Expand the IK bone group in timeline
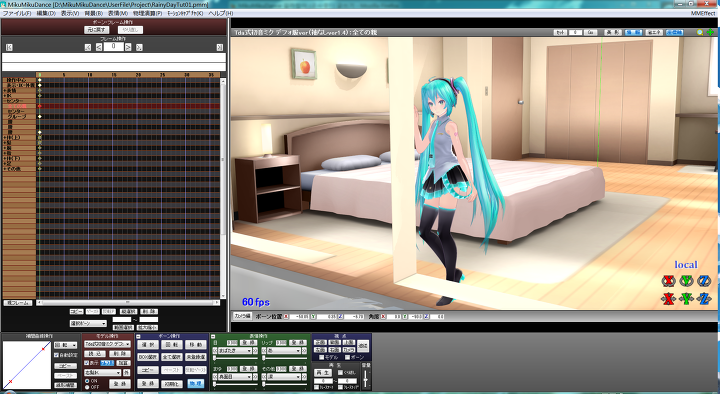Viewport: 720px width, 394px height. pos(5,96)
